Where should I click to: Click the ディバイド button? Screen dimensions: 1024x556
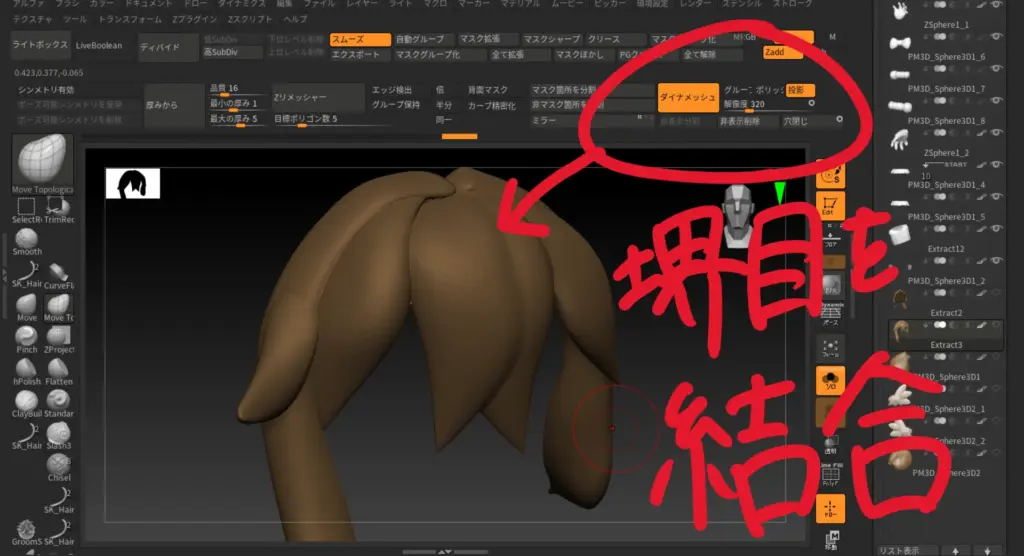coord(168,47)
